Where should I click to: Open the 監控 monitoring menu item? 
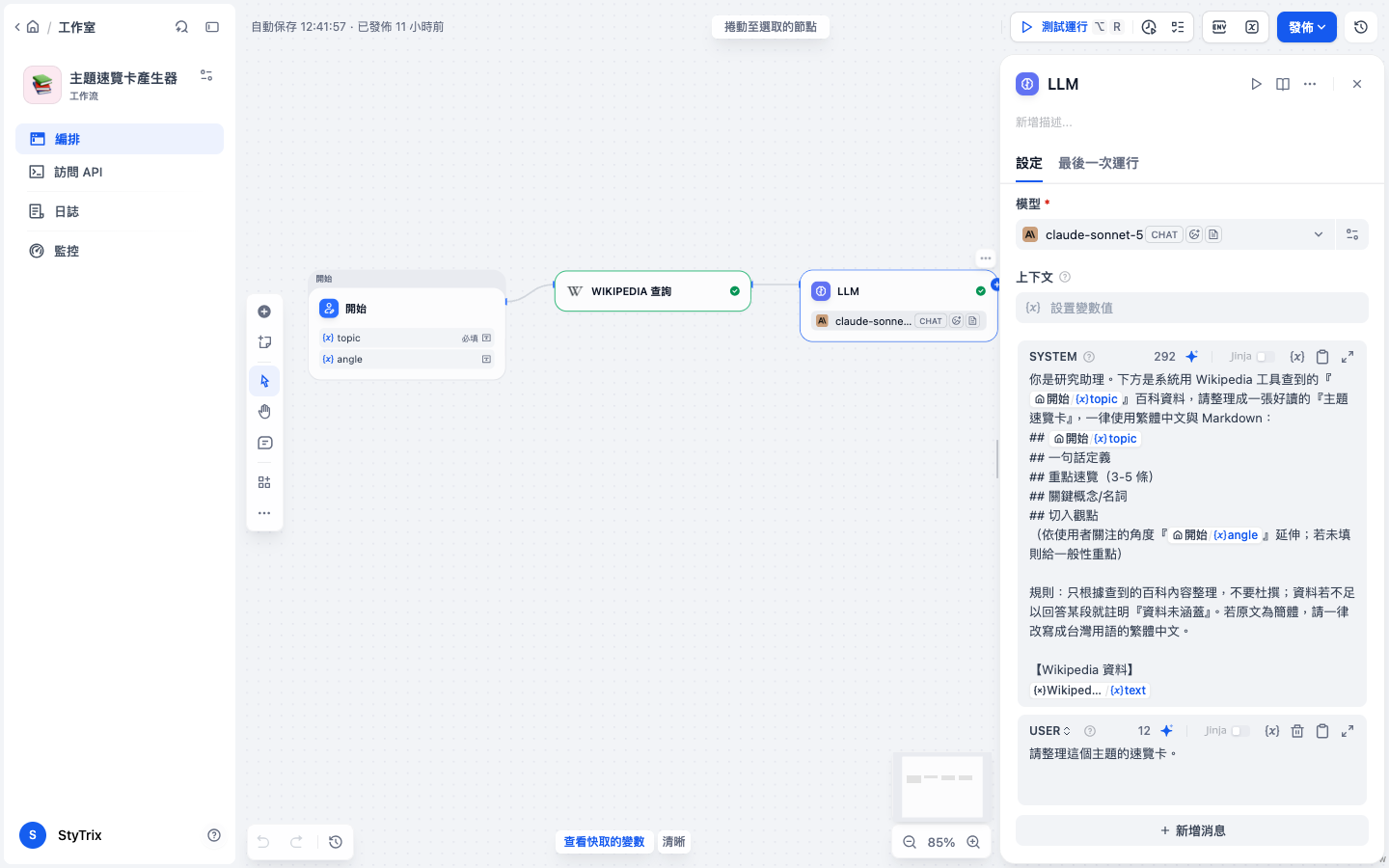[x=120, y=251]
